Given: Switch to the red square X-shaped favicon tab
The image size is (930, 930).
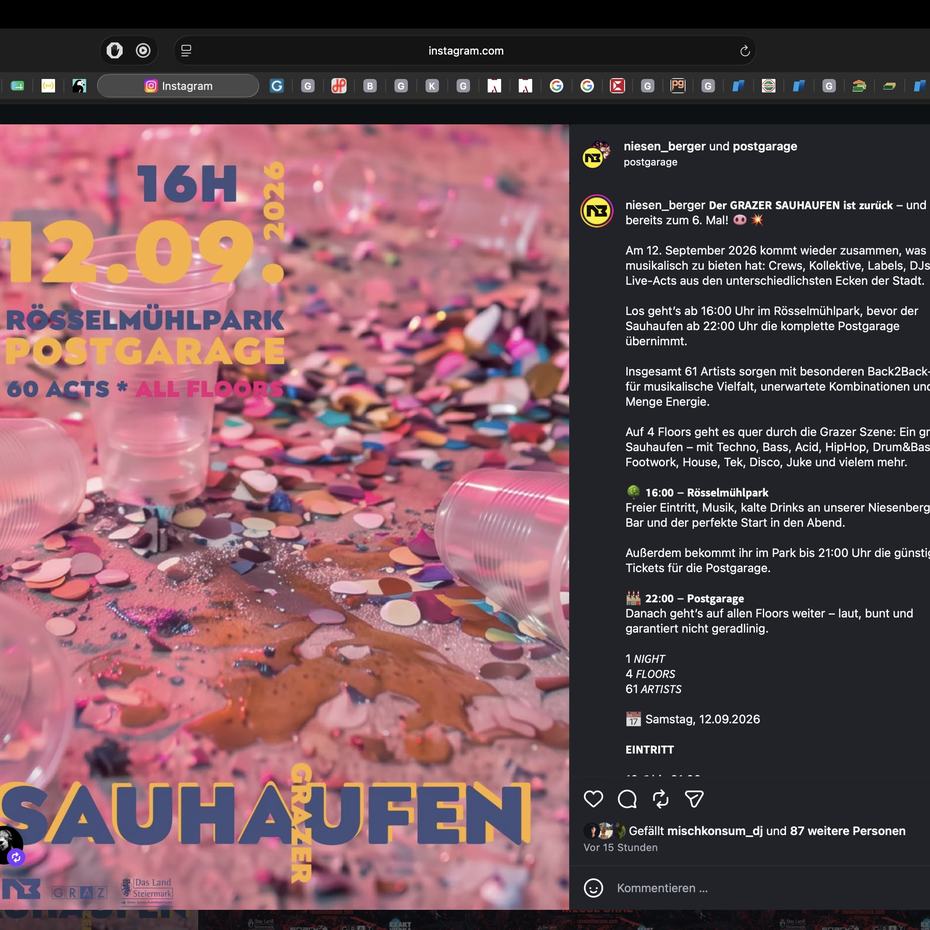Looking at the screenshot, I should click(617, 86).
